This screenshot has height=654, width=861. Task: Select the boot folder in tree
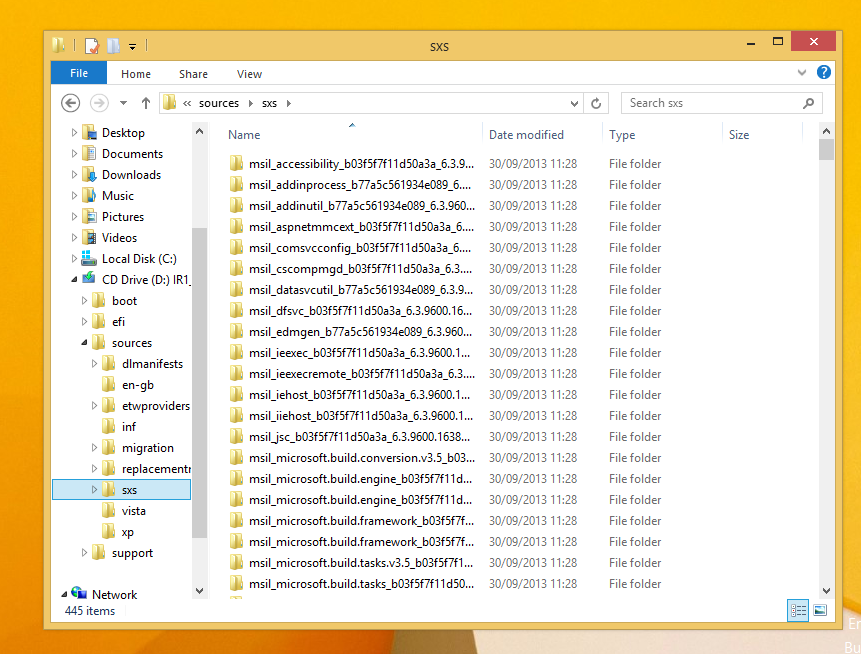coord(124,301)
